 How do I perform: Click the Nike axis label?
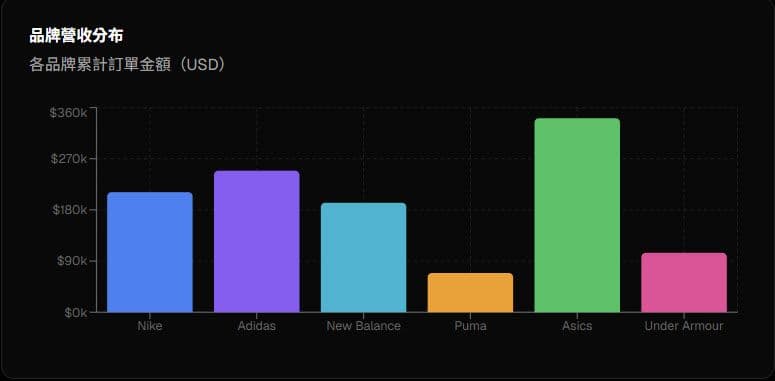(150, 326)
